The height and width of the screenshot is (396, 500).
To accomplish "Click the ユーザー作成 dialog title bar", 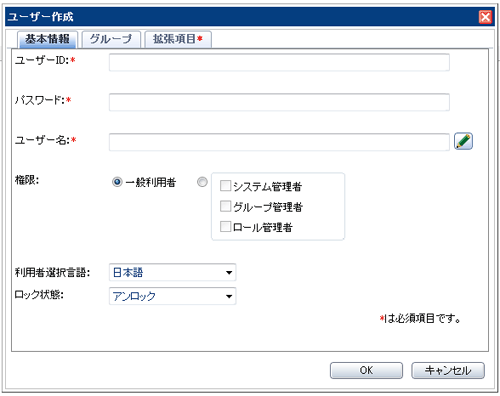I will point(240,17).
